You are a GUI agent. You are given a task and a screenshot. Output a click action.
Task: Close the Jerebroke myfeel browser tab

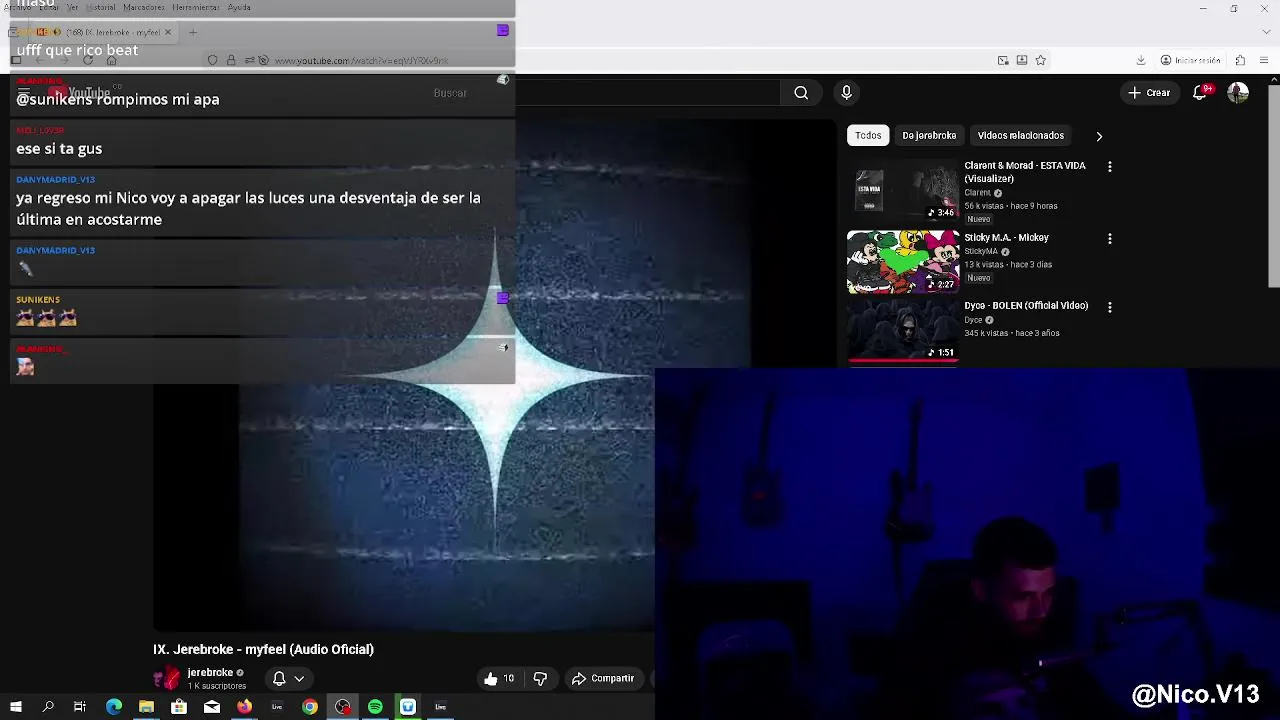[x=168, y=32]
